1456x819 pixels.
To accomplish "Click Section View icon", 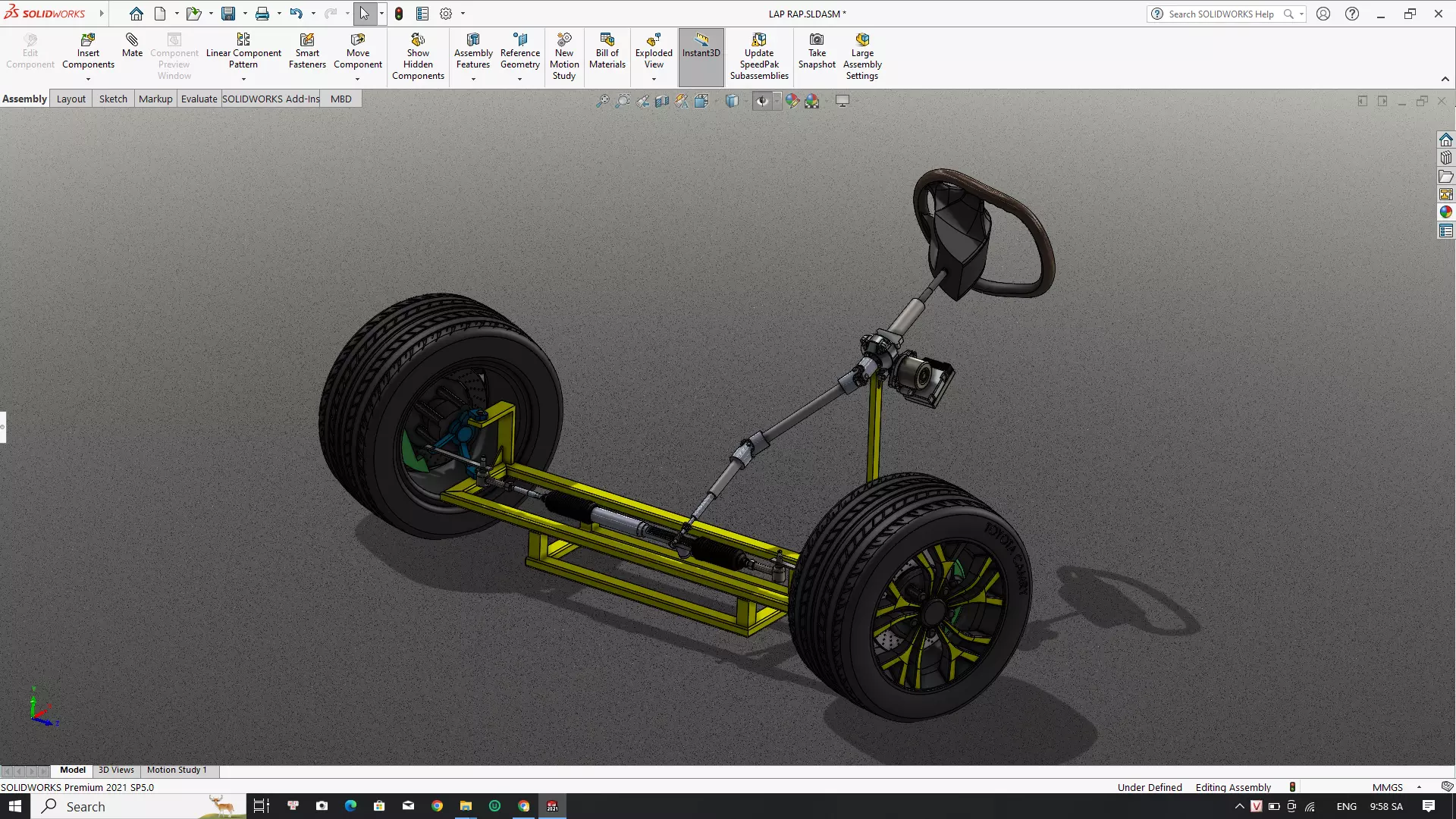I will tap(662, 101).
